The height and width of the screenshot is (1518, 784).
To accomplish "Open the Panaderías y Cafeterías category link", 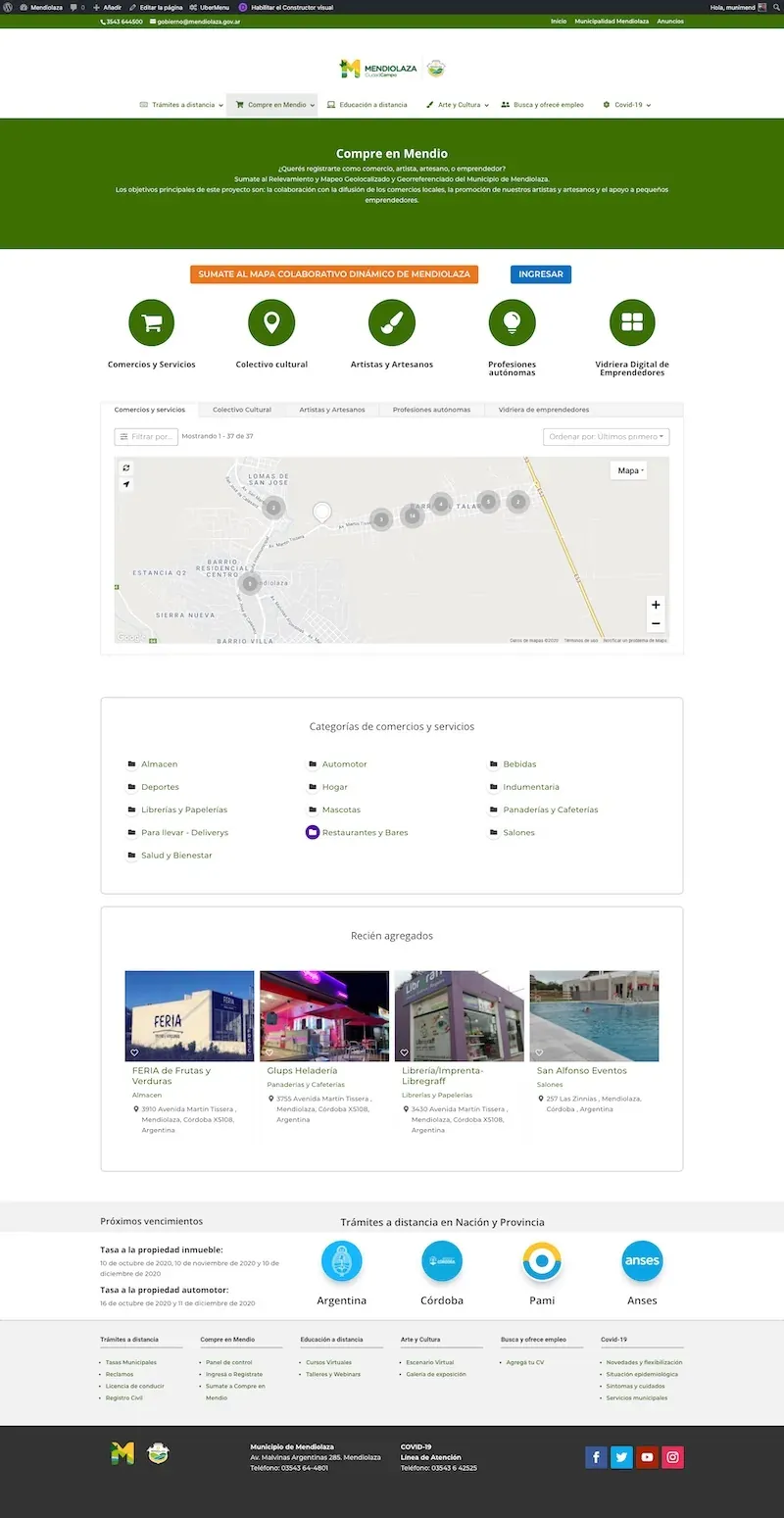I will 551,809.
